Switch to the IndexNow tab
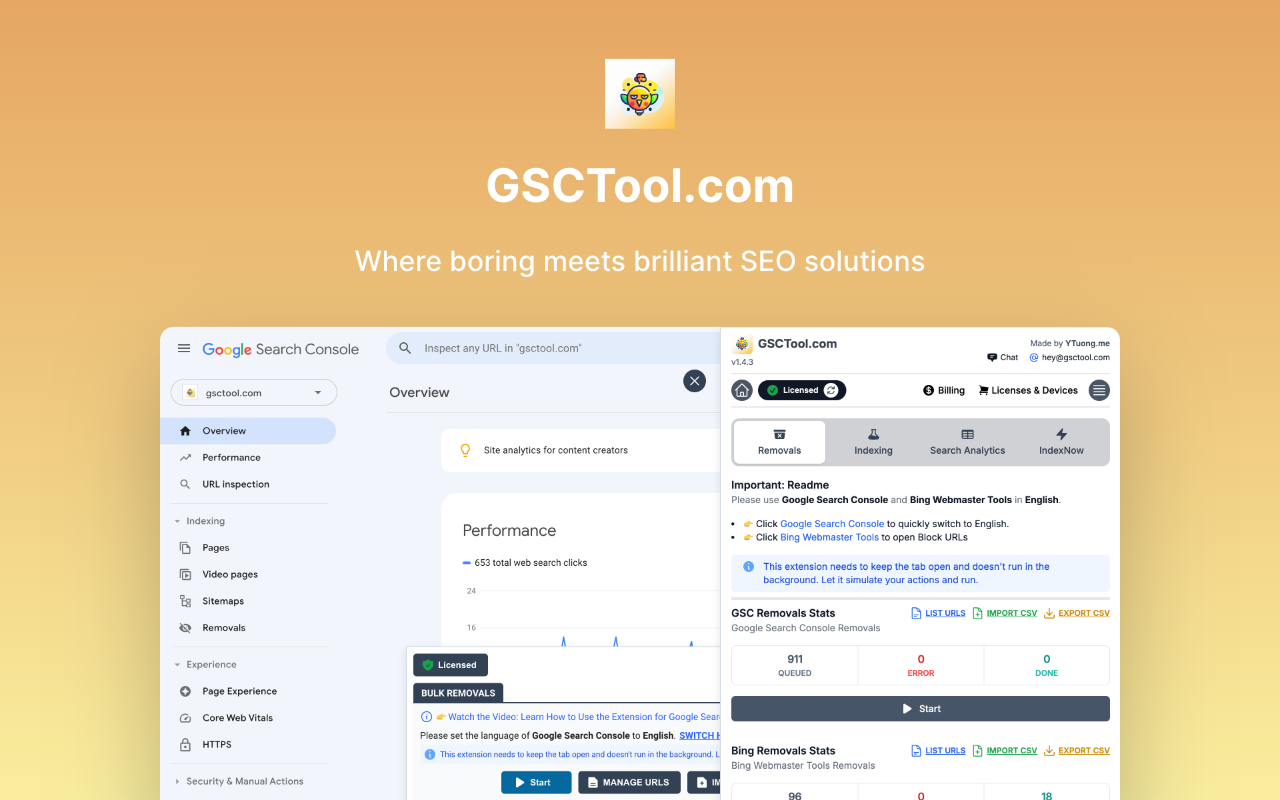Screen dimensions: 1280x800 1061,442
